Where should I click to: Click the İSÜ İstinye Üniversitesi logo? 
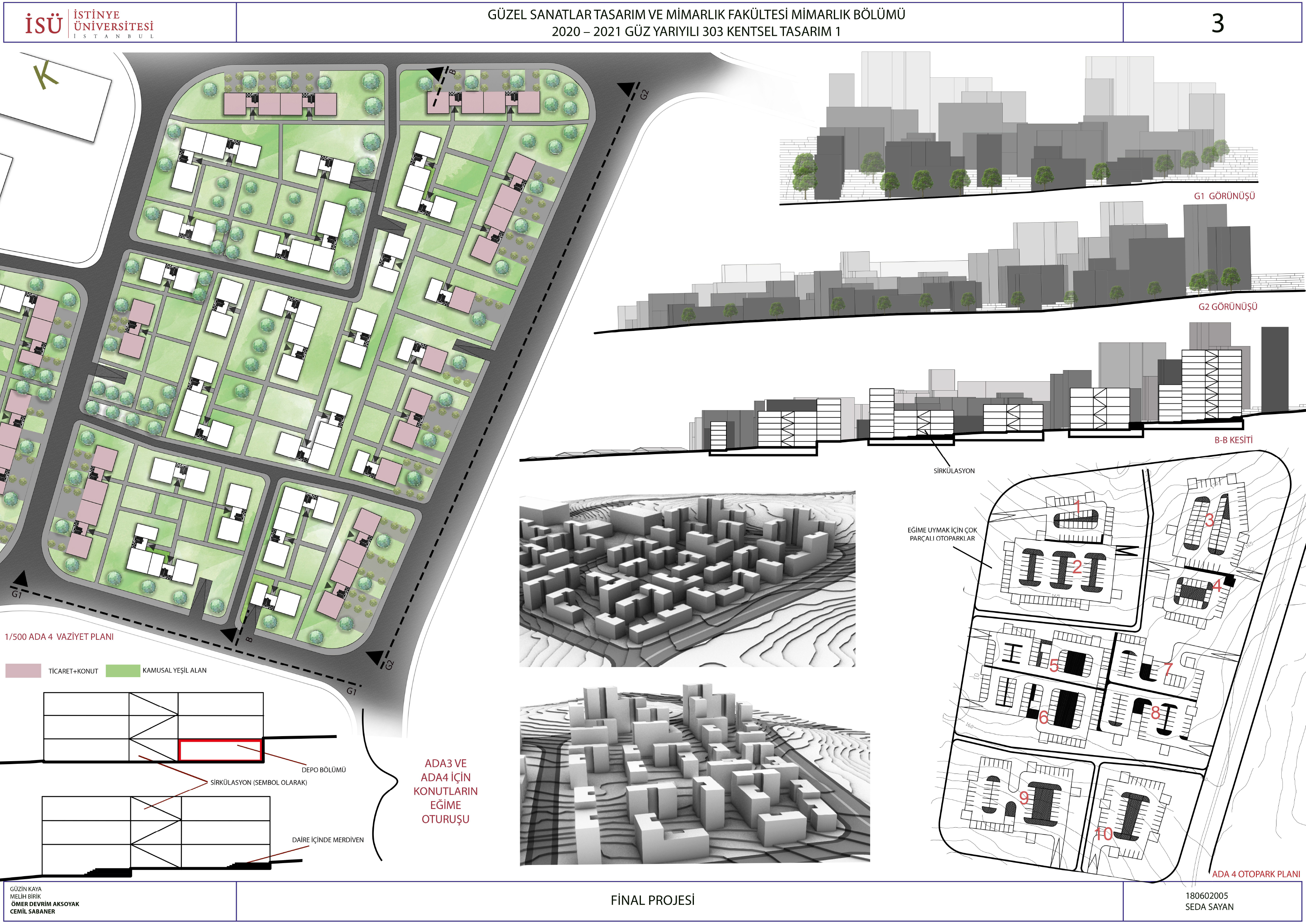pos(89,23)
